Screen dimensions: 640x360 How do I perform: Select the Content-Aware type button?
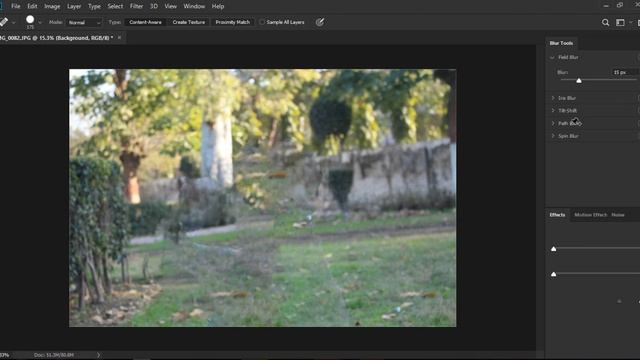[145, 22]
